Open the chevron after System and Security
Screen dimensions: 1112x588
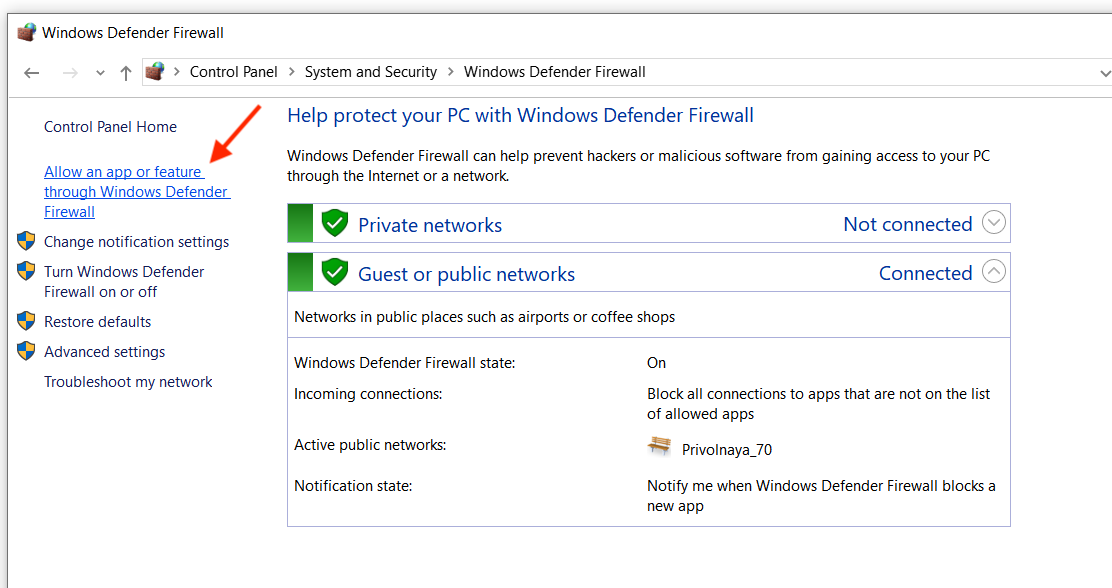click(x=450, y=72)
